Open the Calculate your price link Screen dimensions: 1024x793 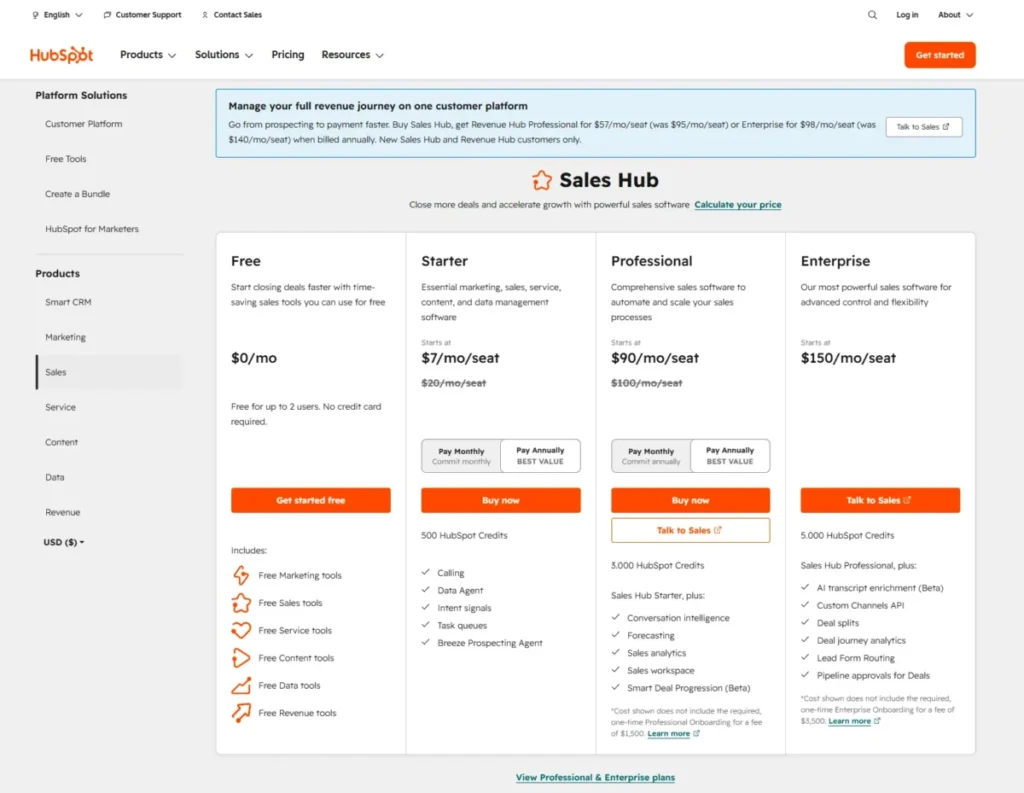[x=737, y=204]
